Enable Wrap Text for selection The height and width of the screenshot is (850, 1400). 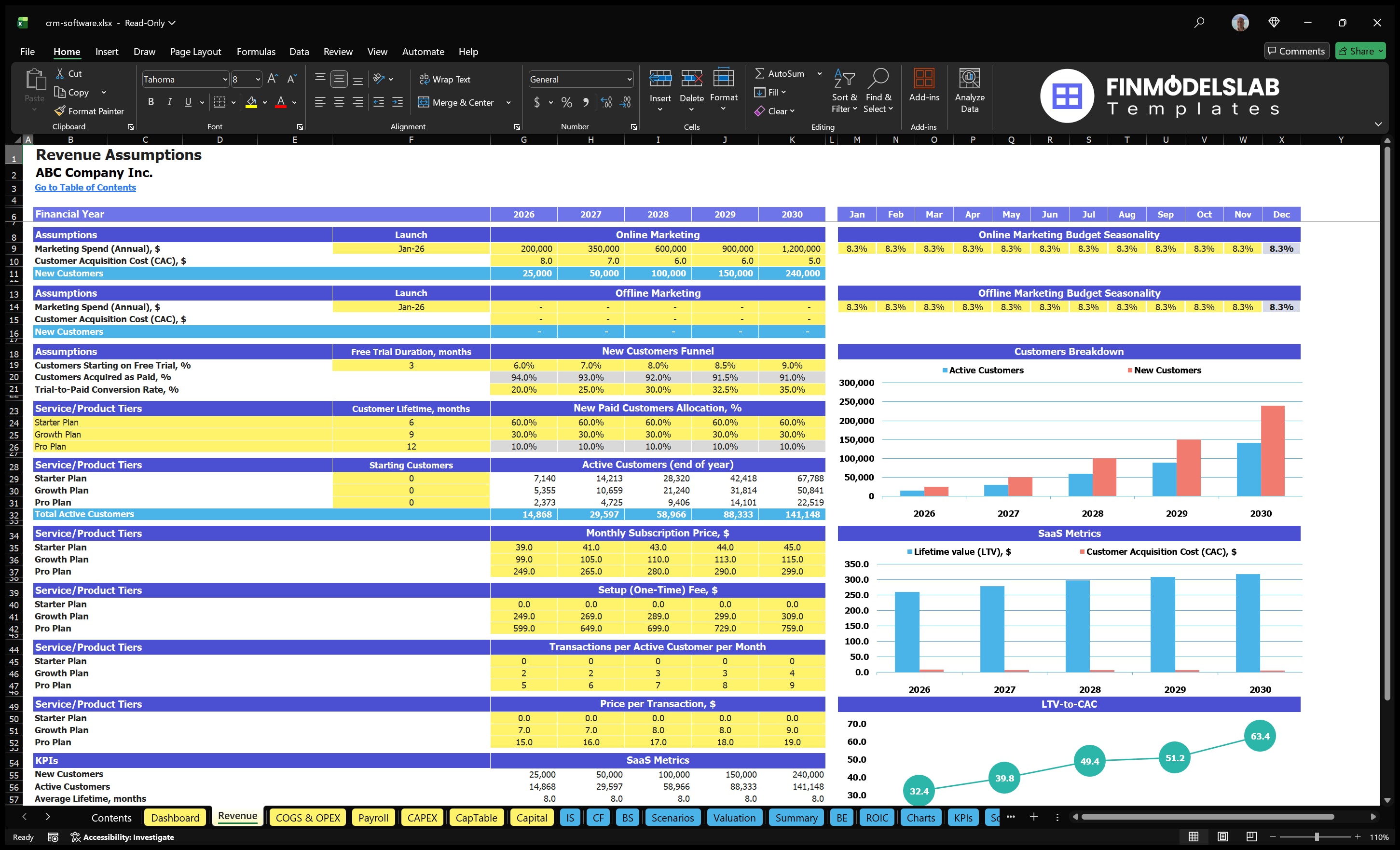[x=445, y=79]
